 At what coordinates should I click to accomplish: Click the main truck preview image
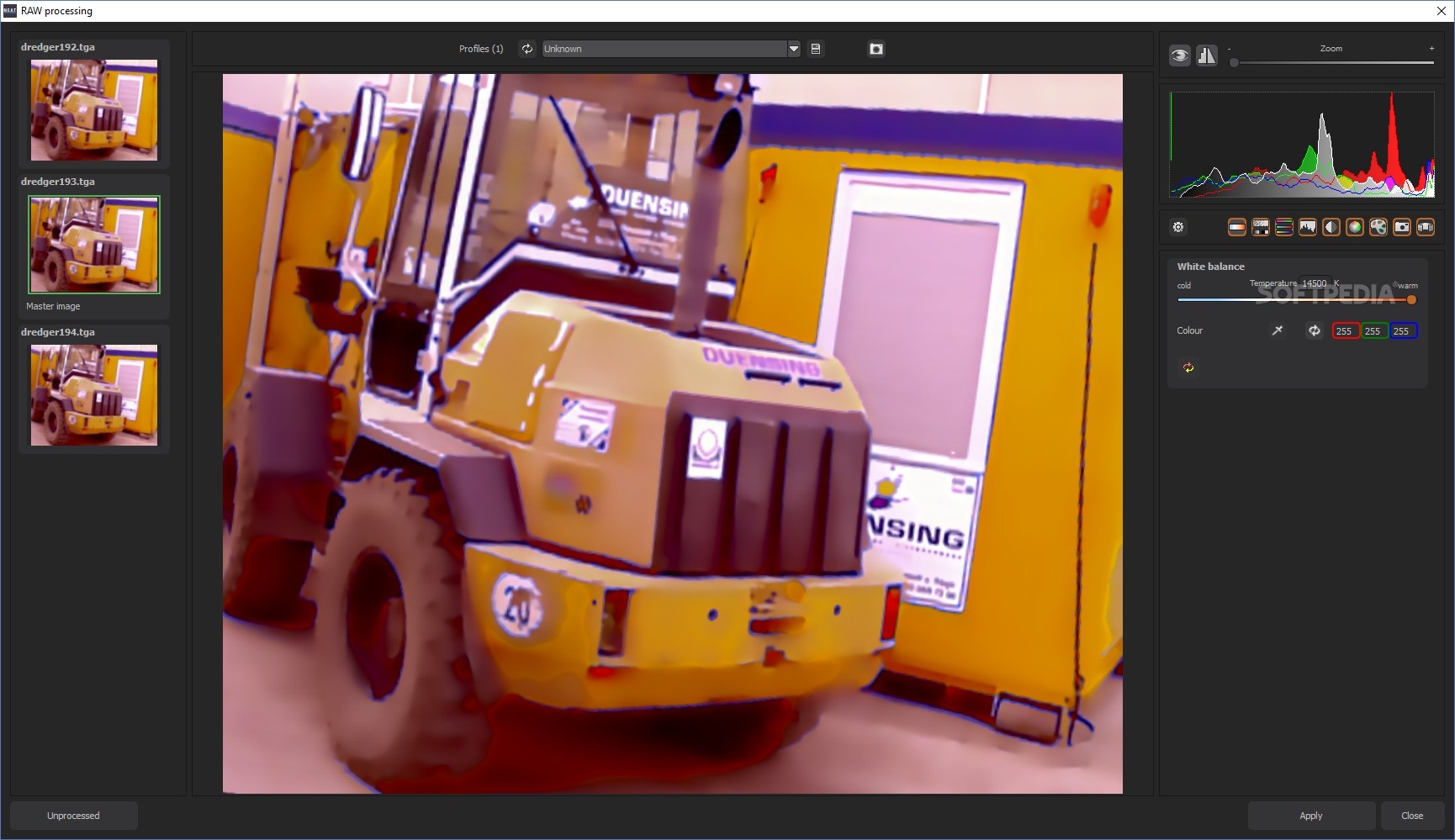coord(673,434)
